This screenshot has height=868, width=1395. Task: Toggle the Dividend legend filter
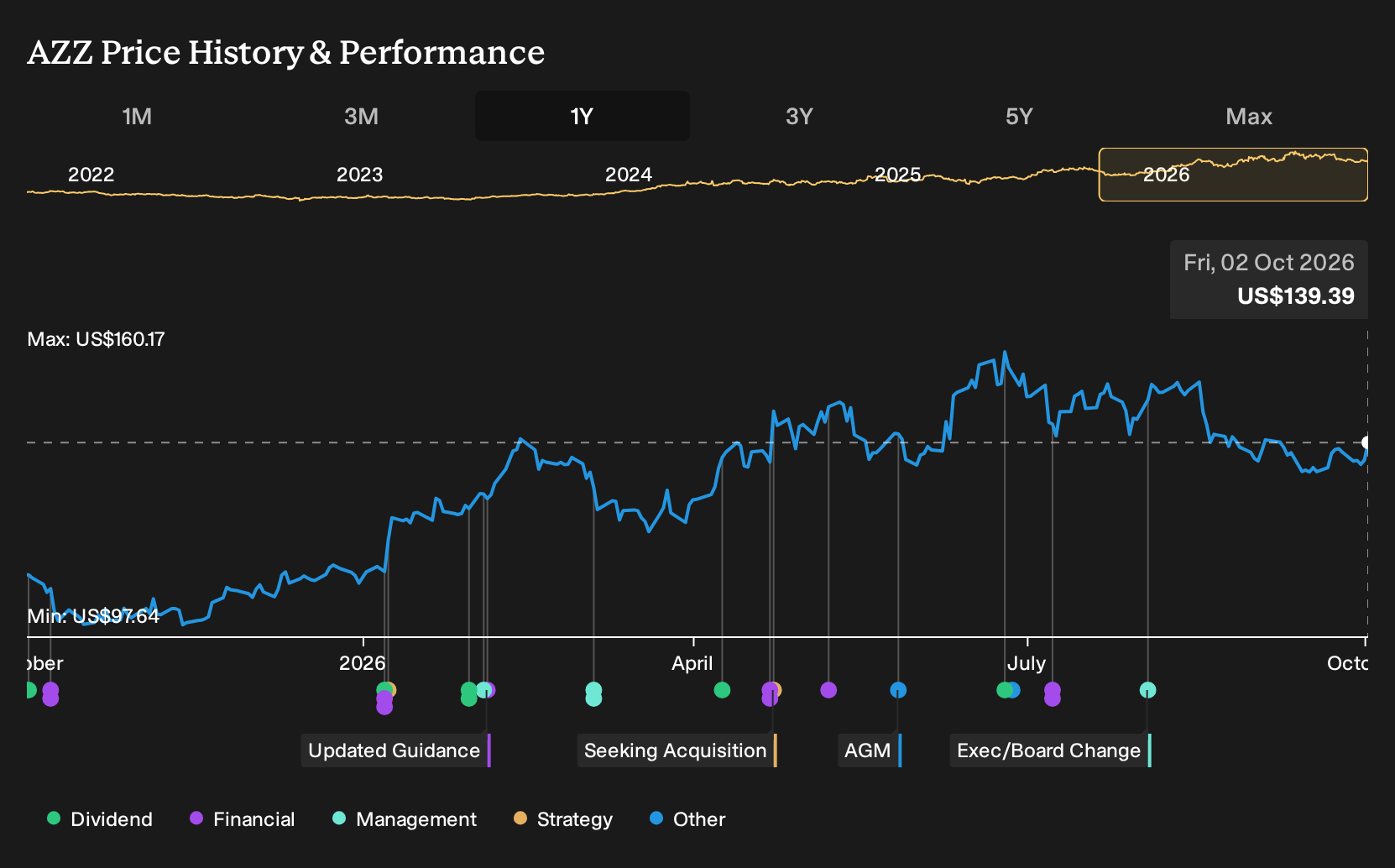[x=100, y=819]
